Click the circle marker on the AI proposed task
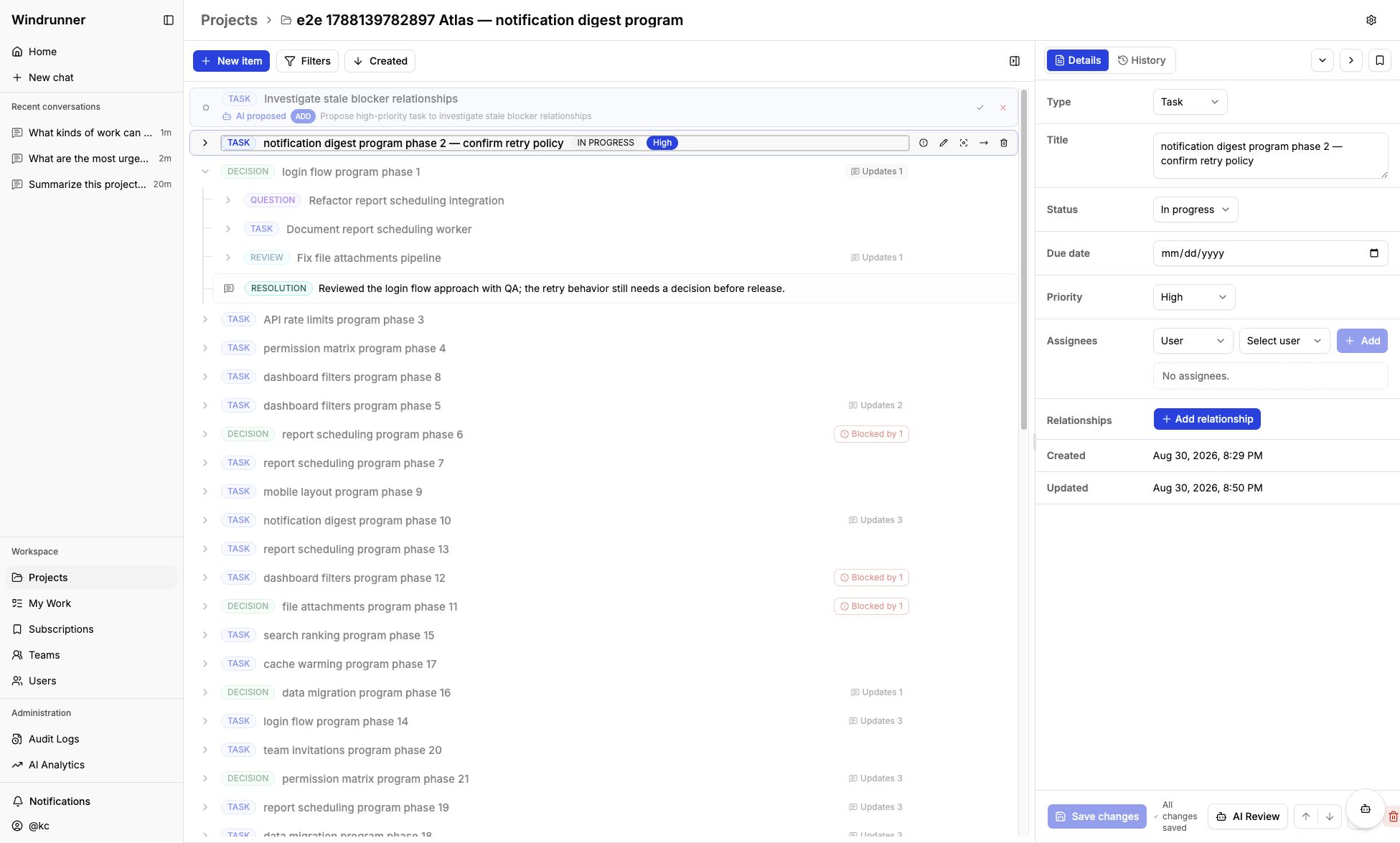The width and height of the screenshot is (1400, 843). [206, 108]
